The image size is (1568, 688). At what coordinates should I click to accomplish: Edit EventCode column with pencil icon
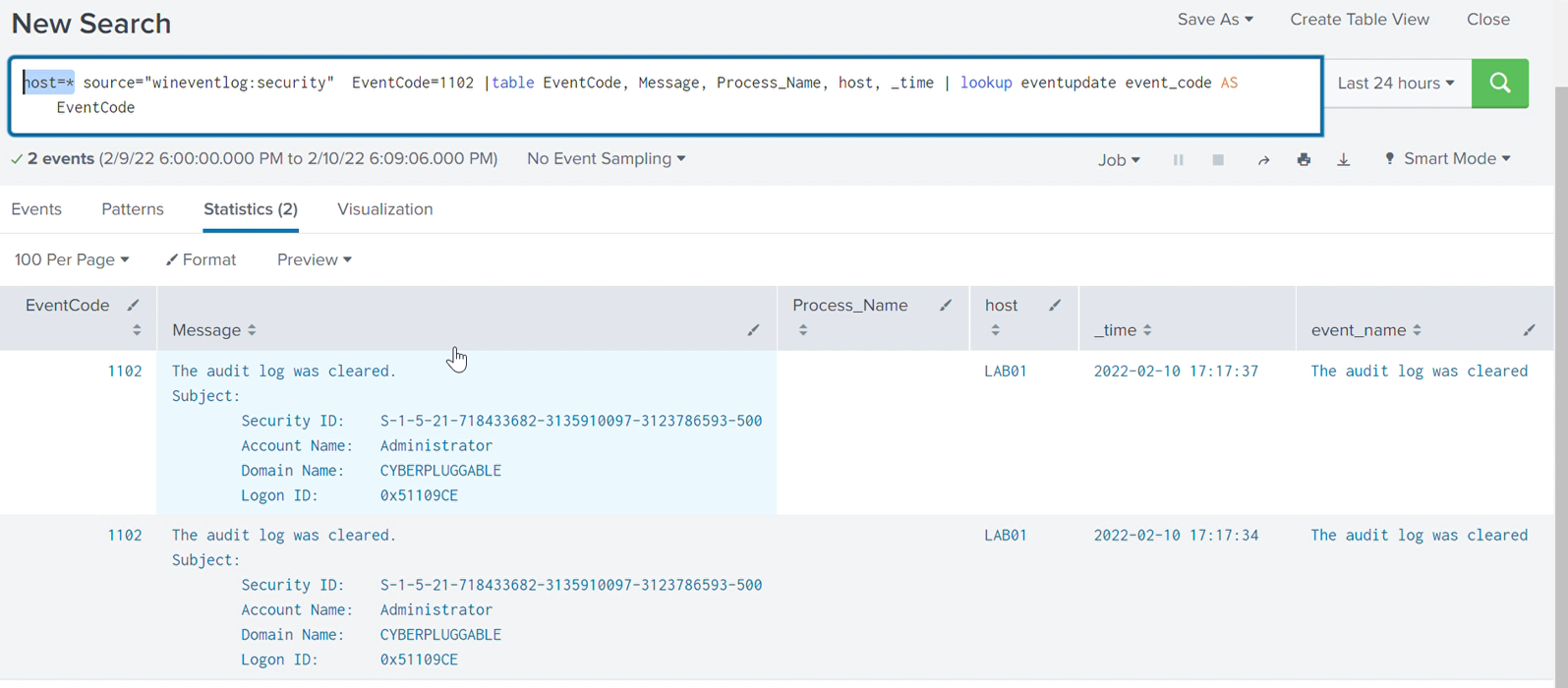click(x=134, y=306)
